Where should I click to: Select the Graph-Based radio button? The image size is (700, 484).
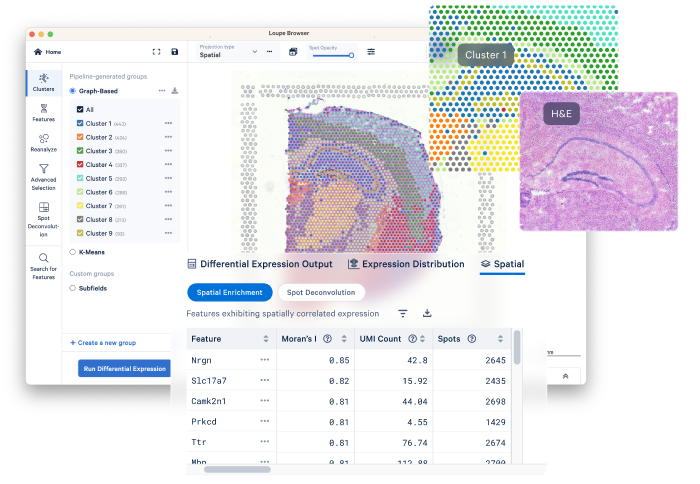72,91
